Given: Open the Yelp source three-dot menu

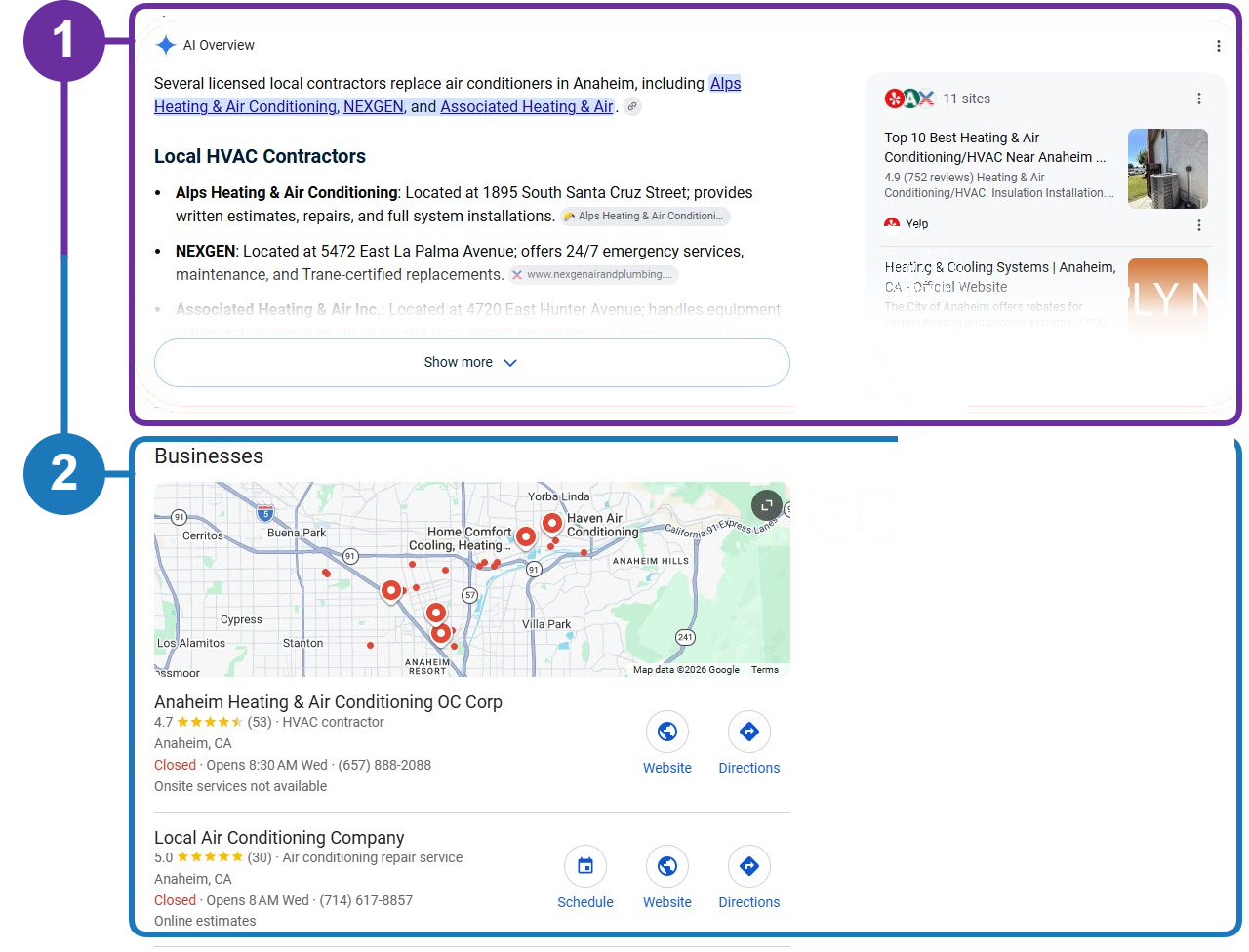Looking at the screenshot, I should point(1198,225).
